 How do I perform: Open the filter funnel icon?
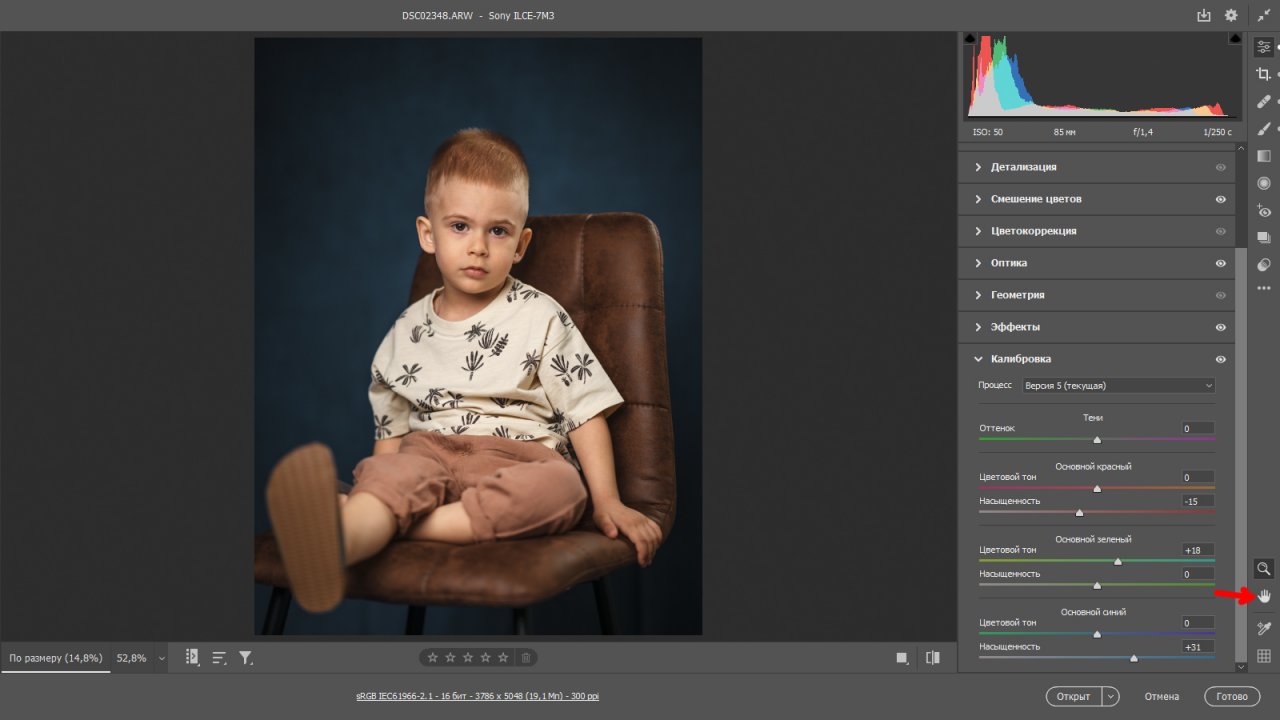click(246, 658)
